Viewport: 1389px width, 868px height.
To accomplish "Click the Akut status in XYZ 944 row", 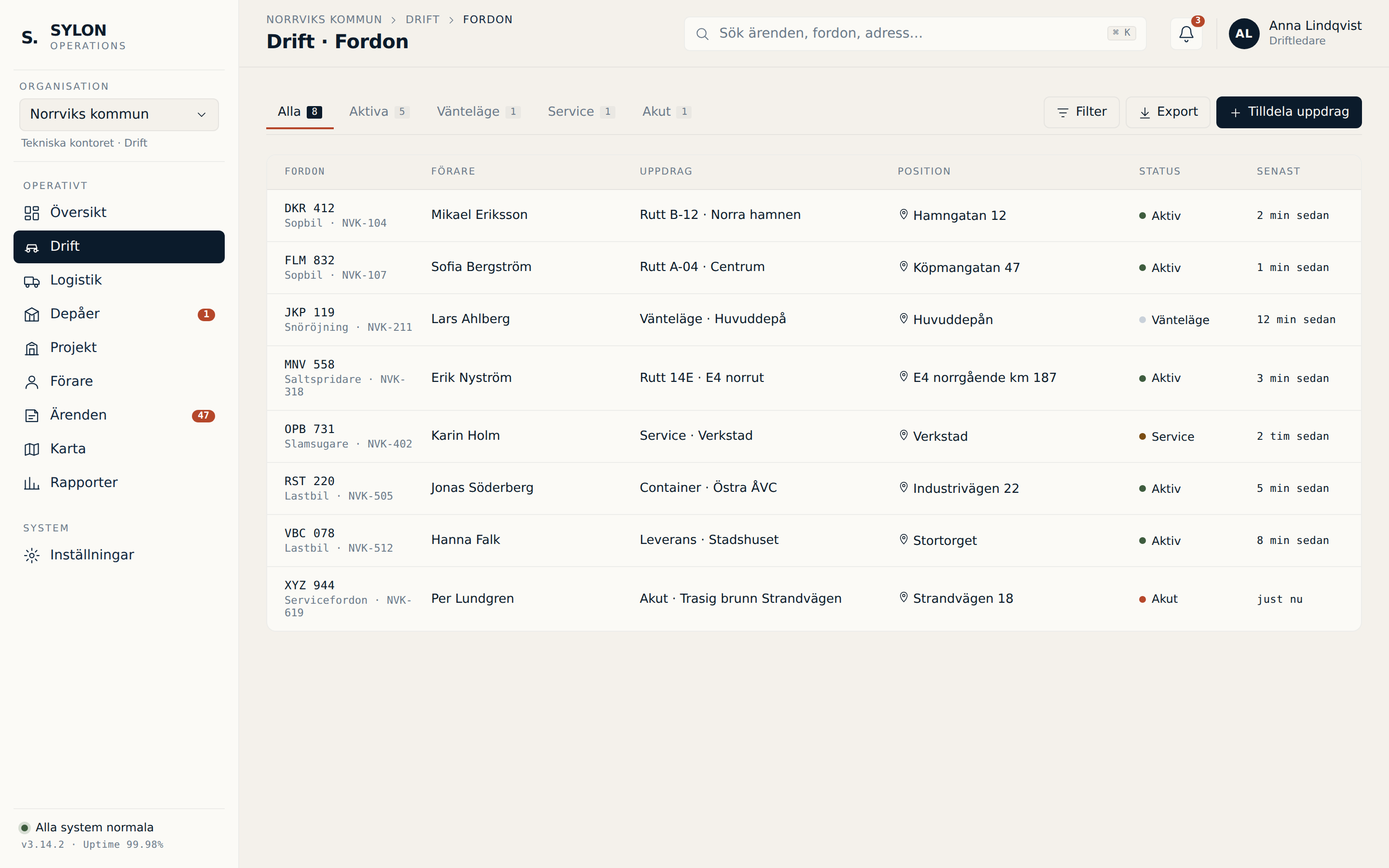I will (1158, 599).
